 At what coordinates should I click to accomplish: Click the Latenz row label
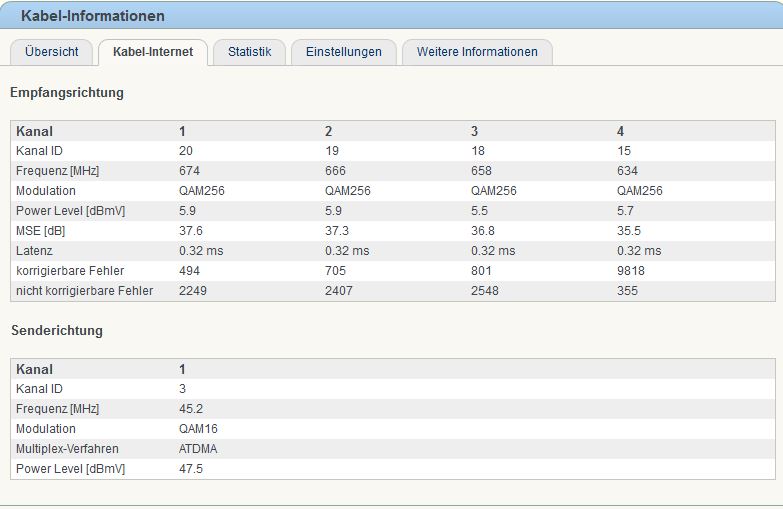point(34,251)
